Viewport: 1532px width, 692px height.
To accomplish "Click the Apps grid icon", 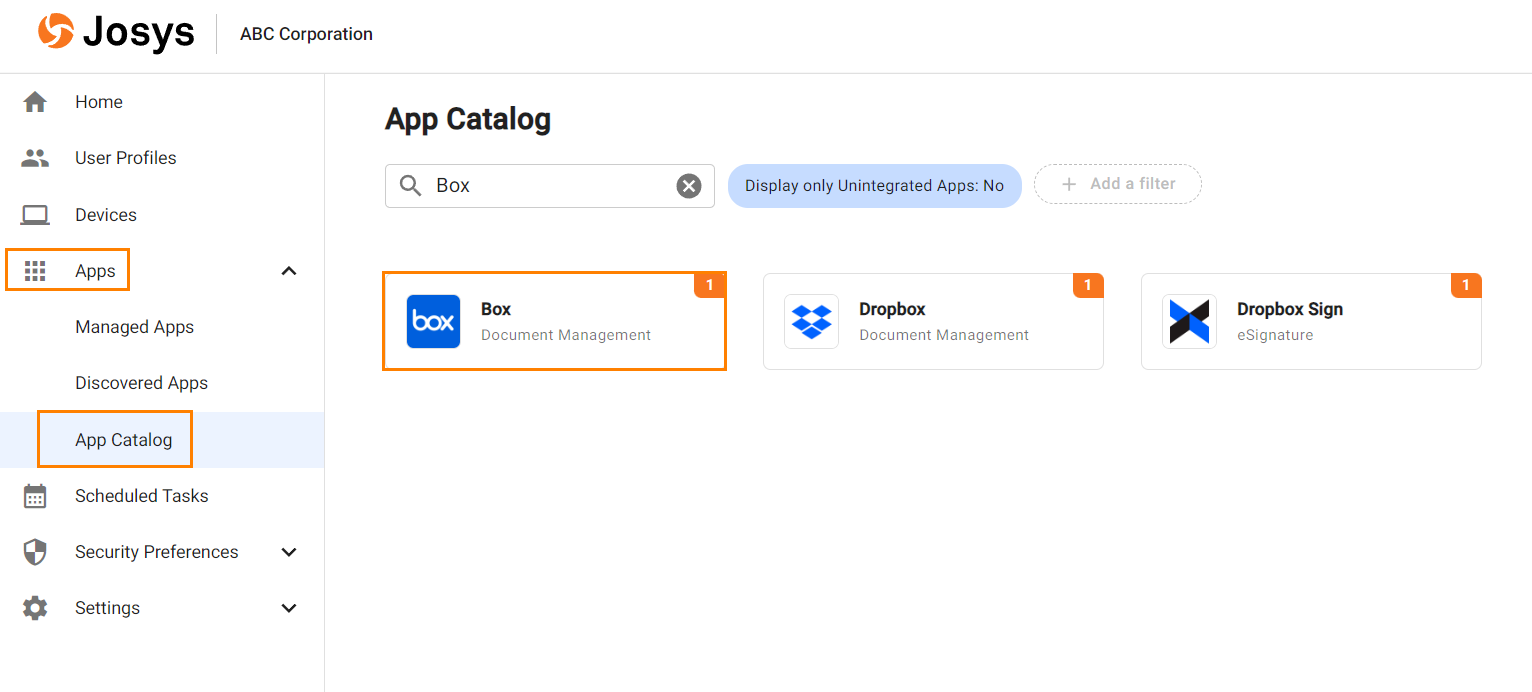I will [35, 271].
